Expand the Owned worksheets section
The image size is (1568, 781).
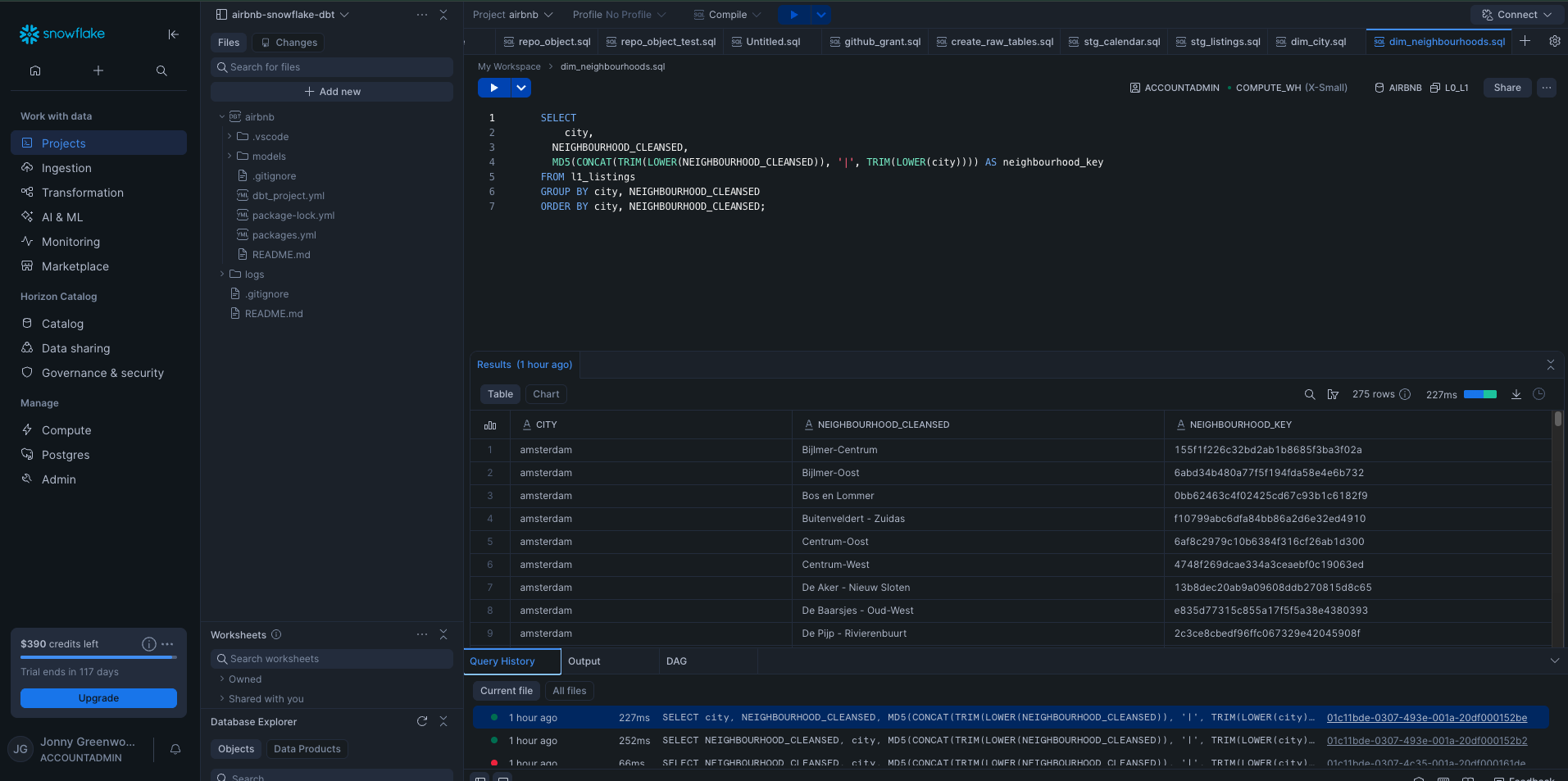pos(244,679)
